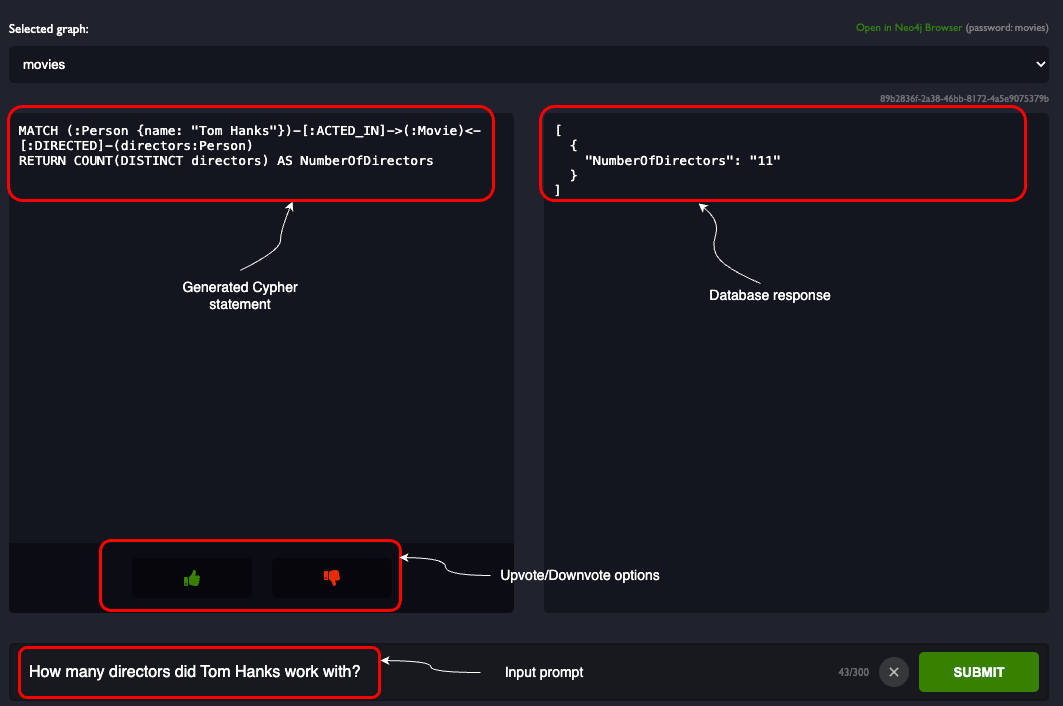Click the 43/300 character counter

coord(853,672)
